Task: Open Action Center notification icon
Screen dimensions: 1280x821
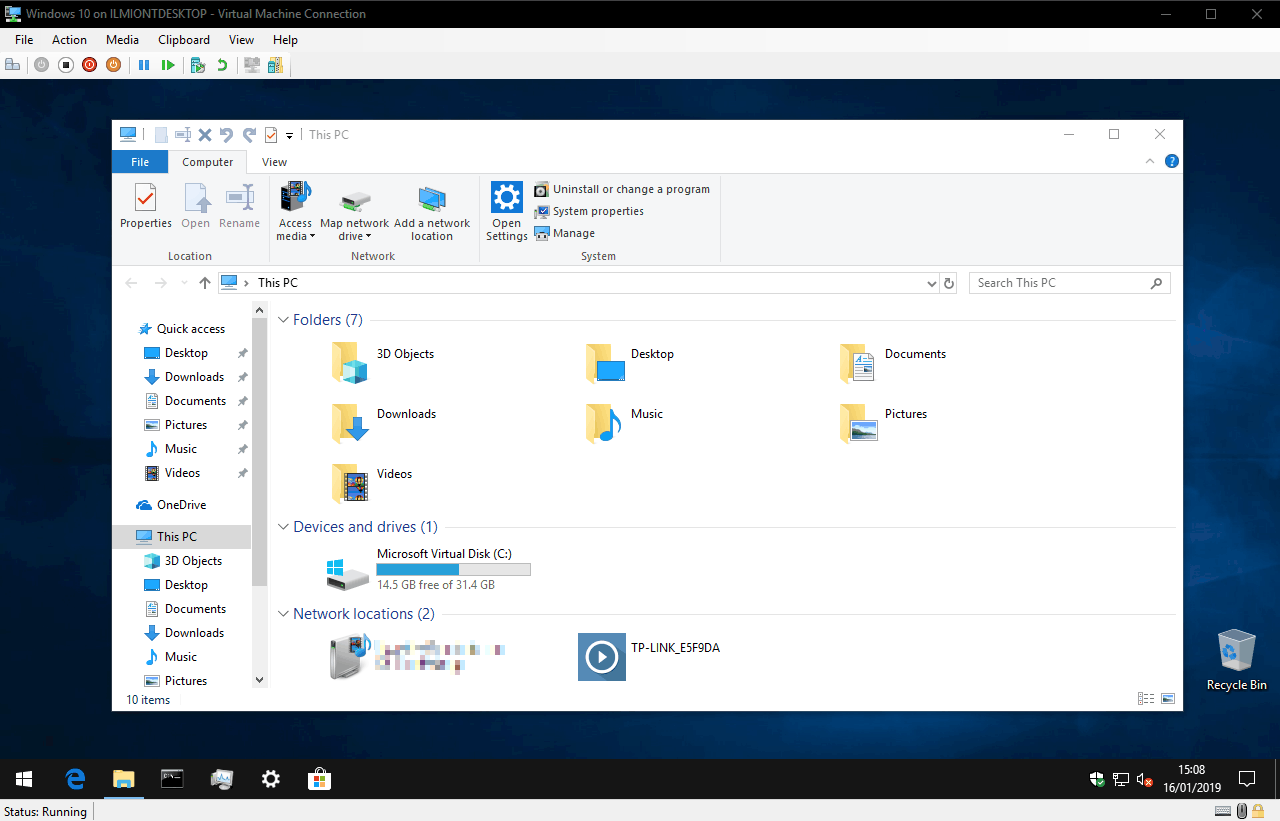Action: point(1247,779)
